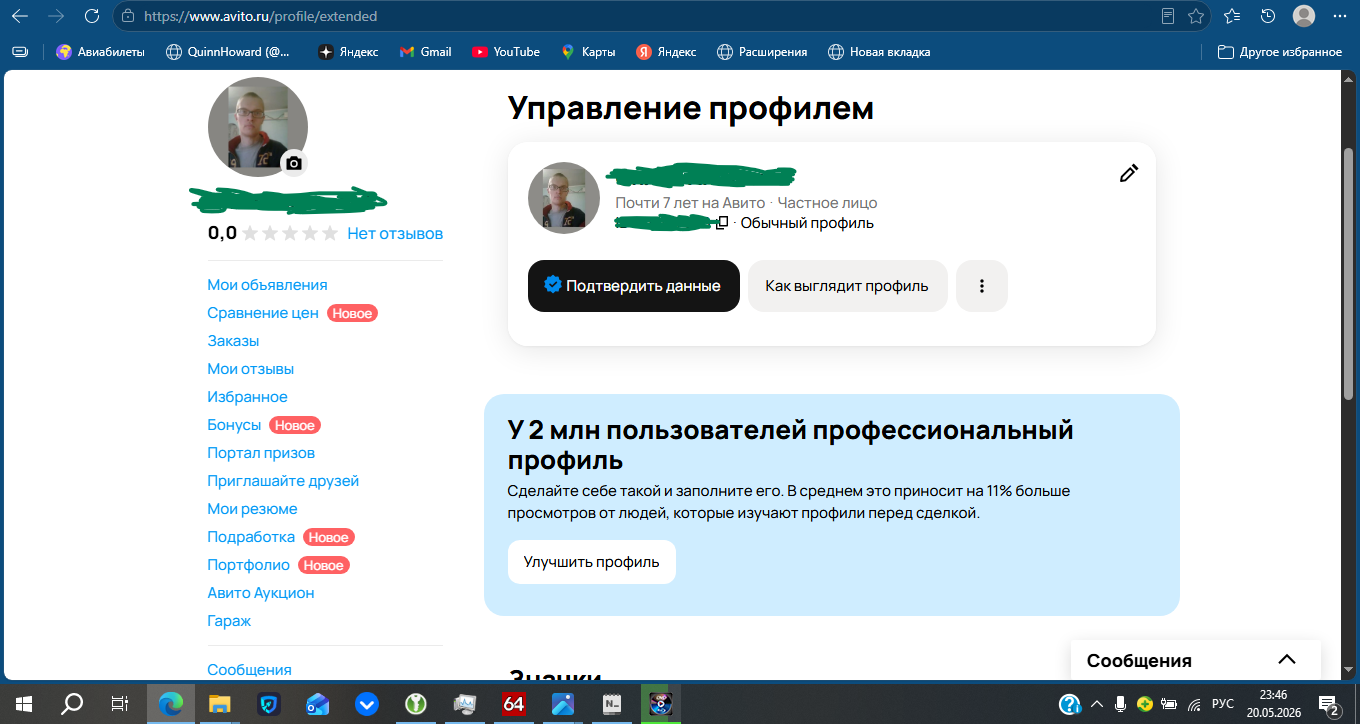The image size is (1360, 724).
Task: Open the Карты bookmark
Action: click(x=588, y=52)
